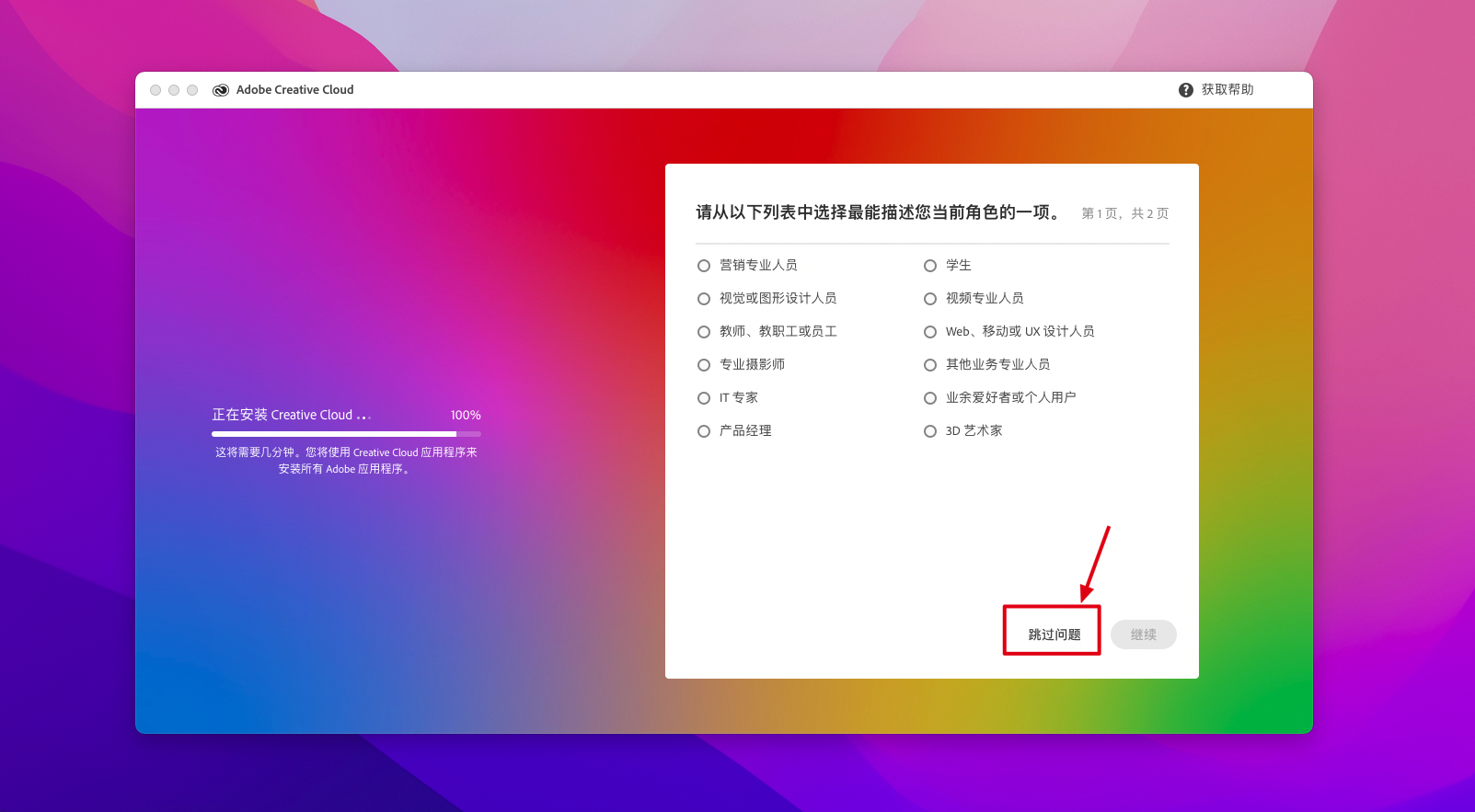The height and width of the screenshot is (812, 1475).
Task: Select the IT 专家 role
Action: click(704, 398)
